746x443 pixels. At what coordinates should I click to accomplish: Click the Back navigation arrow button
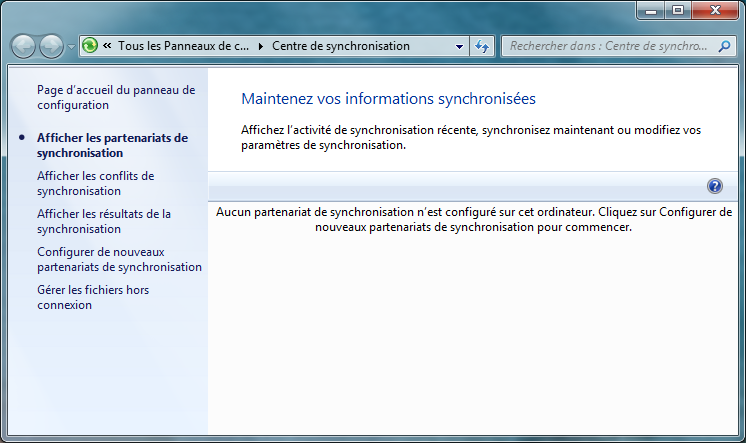23,47
